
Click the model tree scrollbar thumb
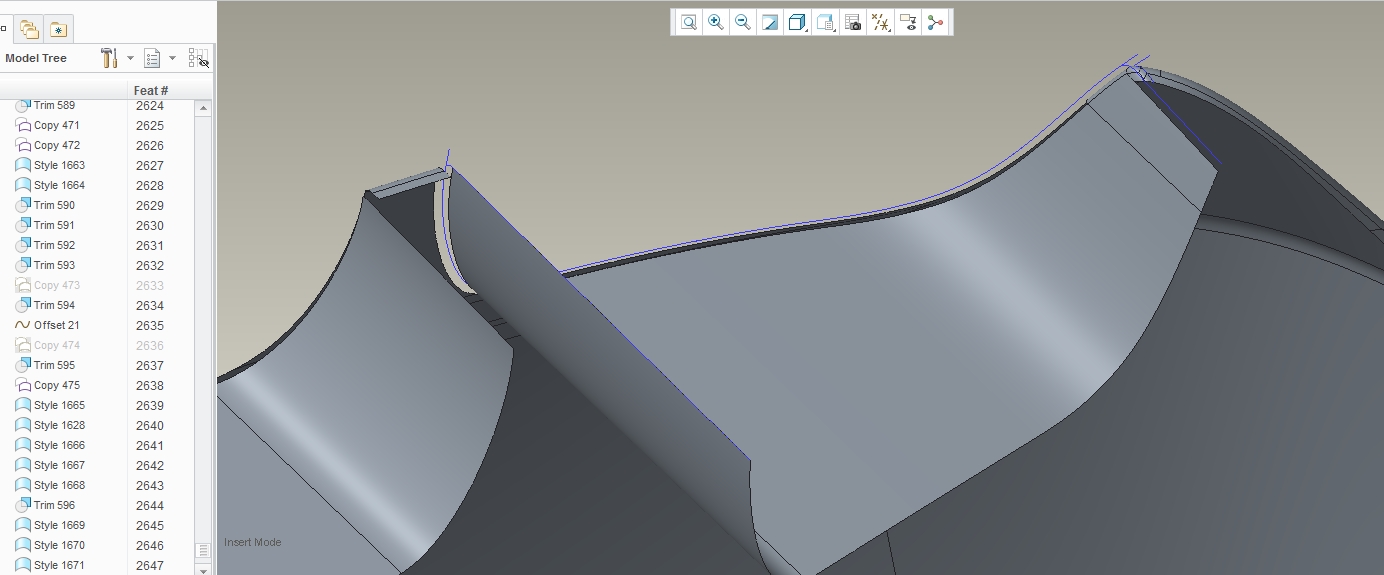tap(203, 550)
